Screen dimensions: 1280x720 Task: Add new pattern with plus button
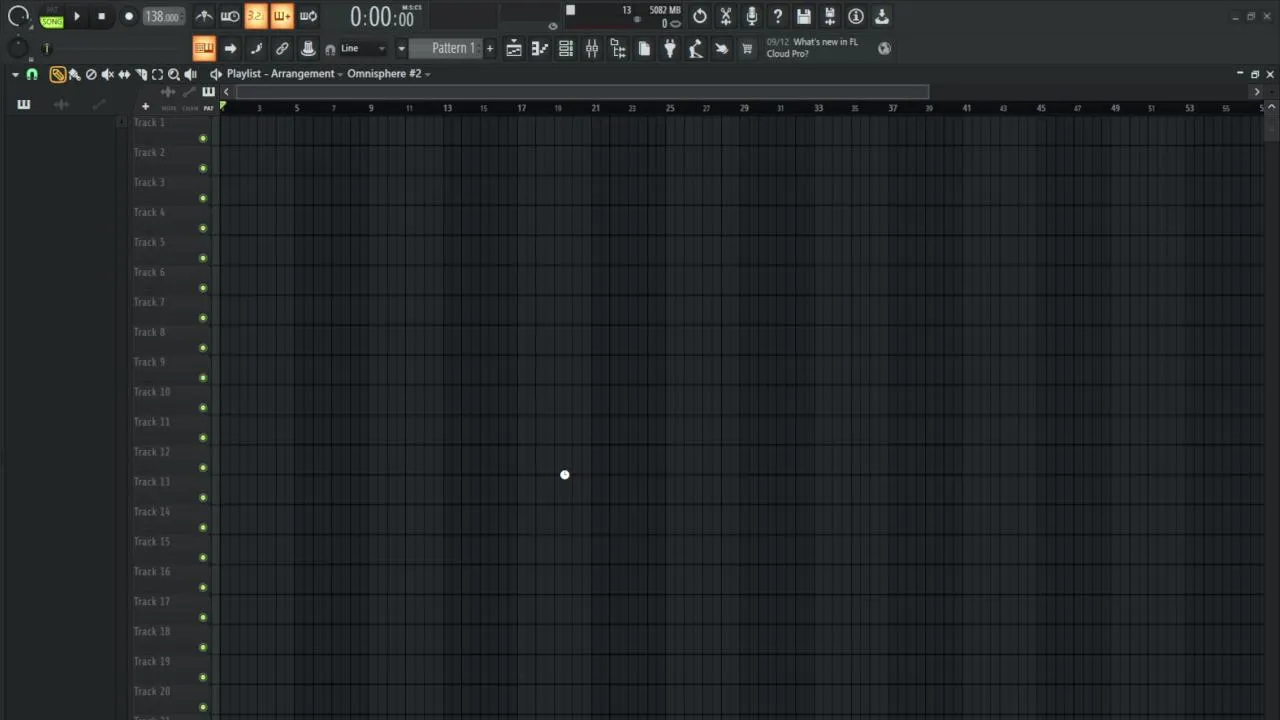click(490, 48)
